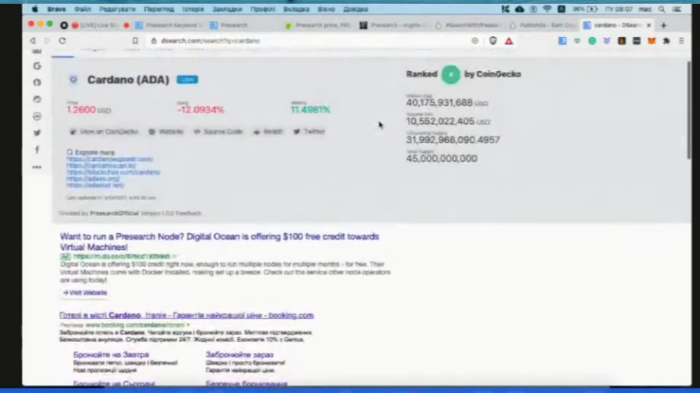Screen dimensions: 700x393
Task: Open the Brave Shields lion icon
Action: coord(493,41)
